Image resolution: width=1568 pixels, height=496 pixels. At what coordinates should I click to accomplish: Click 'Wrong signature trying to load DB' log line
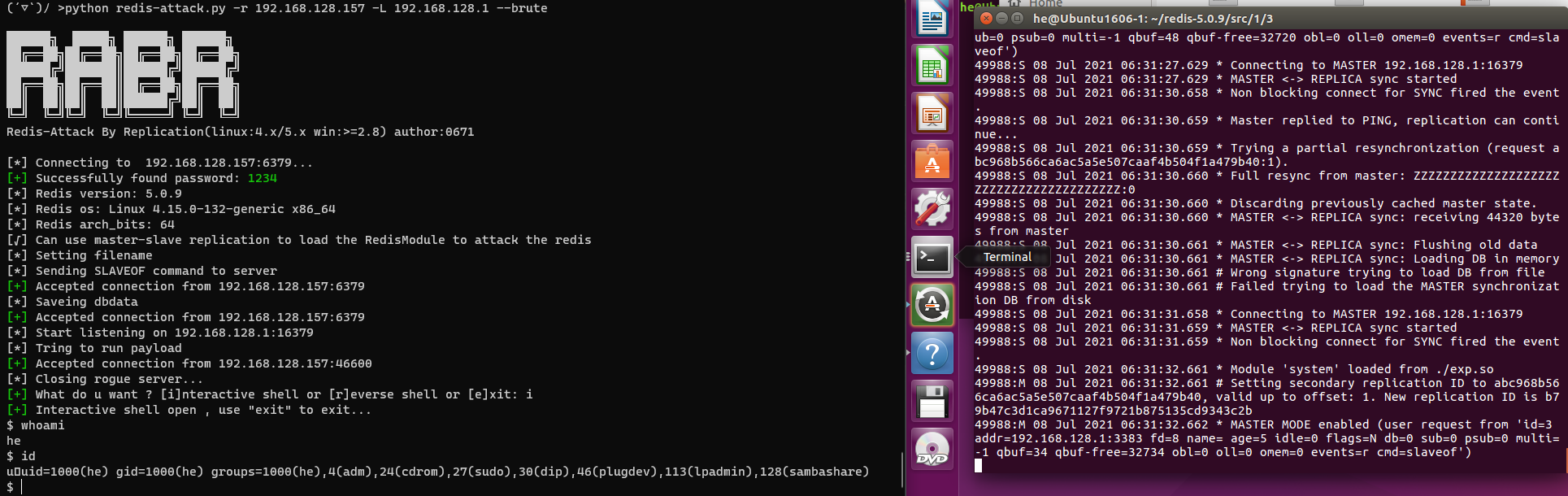click(x=1260, y=272)
